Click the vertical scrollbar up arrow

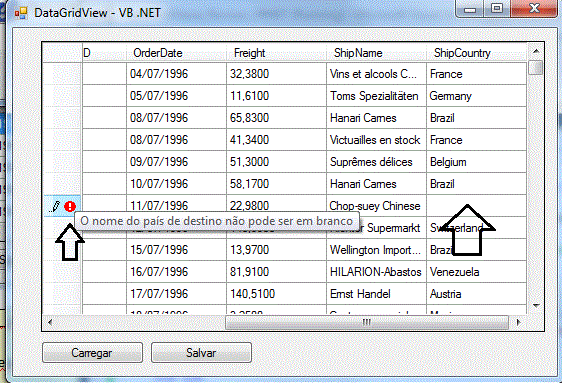[x=536, y=51]
